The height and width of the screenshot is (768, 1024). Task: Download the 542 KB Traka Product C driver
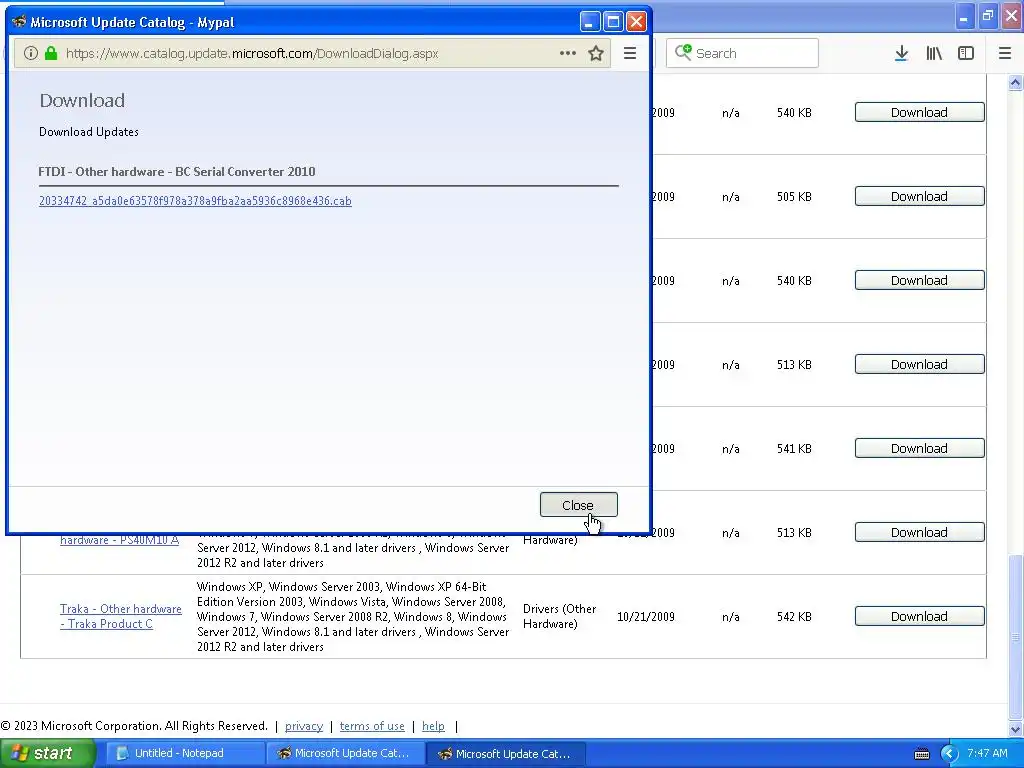[x=920, y=616]
